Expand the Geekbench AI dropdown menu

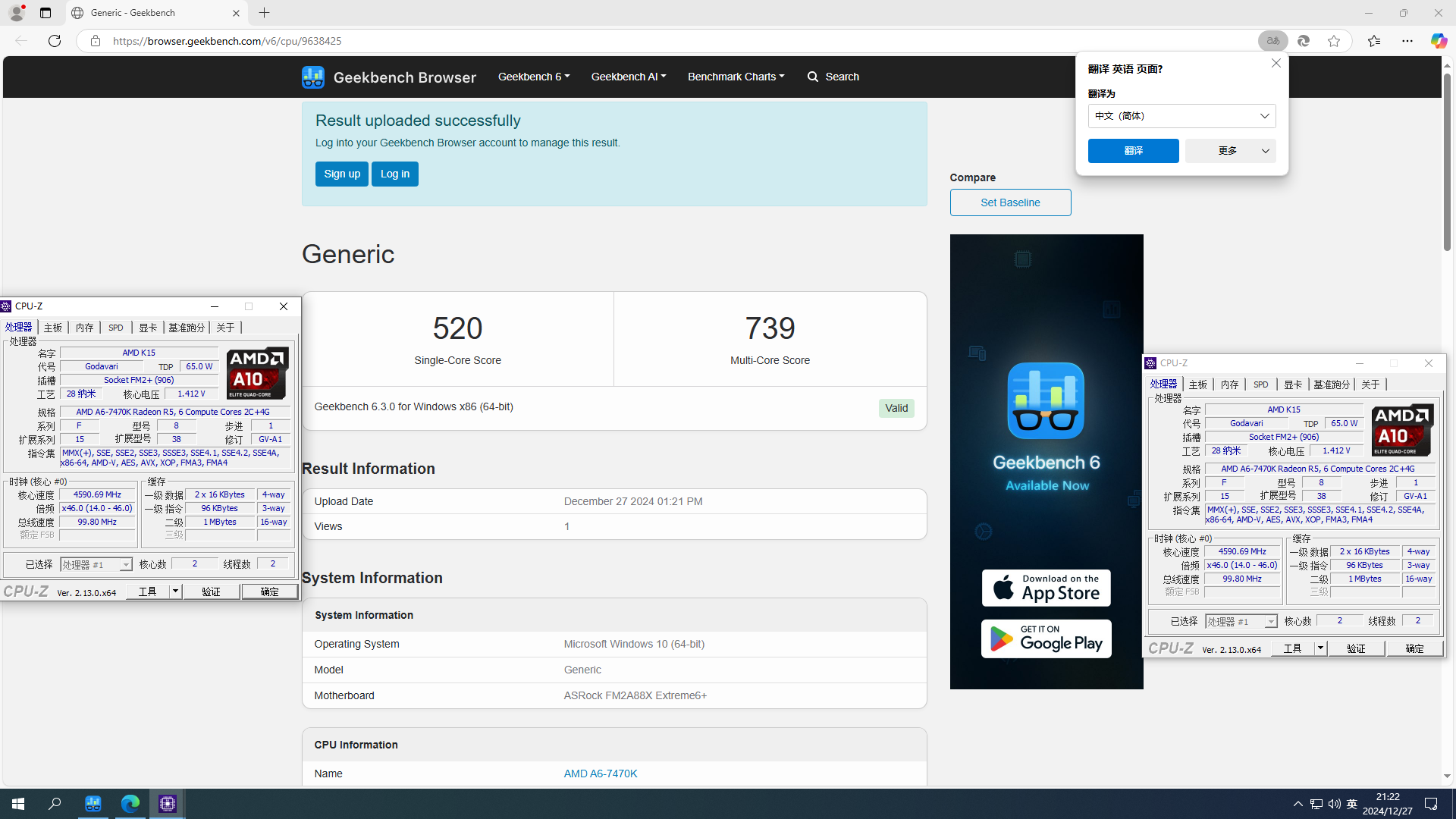[x=629, y=77]
